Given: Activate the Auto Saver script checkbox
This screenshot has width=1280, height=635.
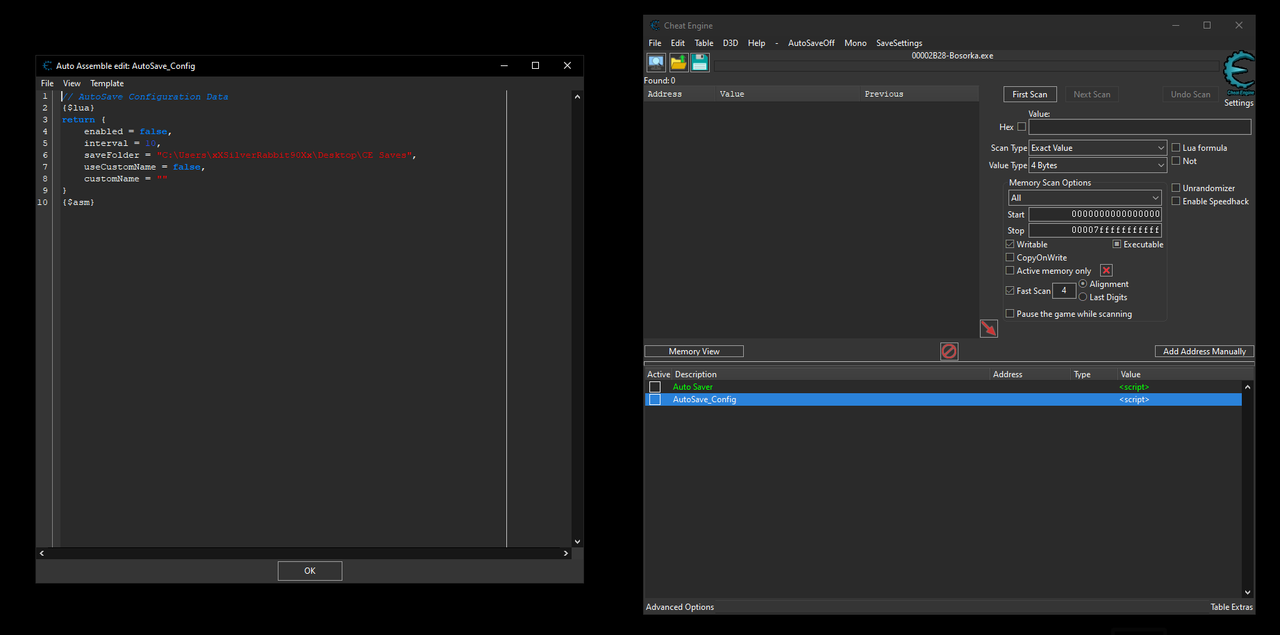Looking at the screenshot, I should click(x=655, y=387).
